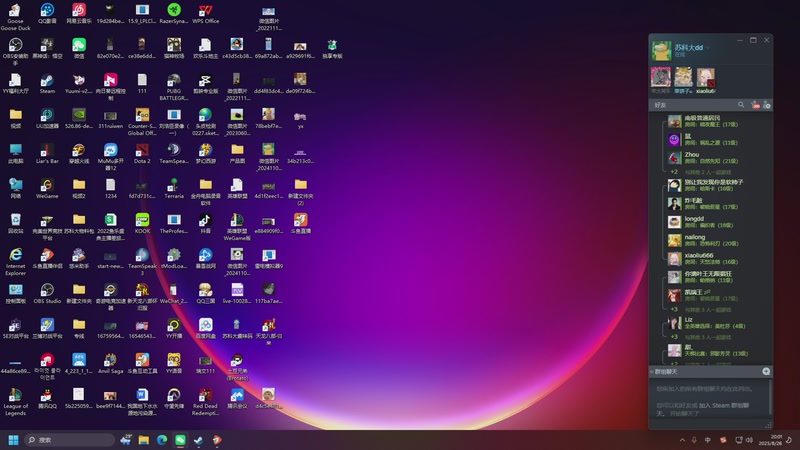
Task: Select the tModLoader desktop icon
Action: (174, 259)
